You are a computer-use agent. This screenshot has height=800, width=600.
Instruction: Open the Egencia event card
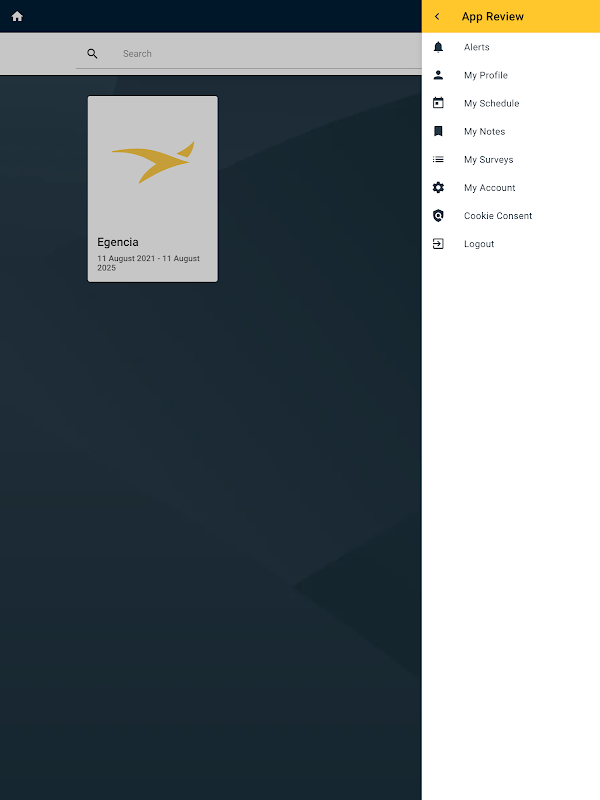point(153,189)
